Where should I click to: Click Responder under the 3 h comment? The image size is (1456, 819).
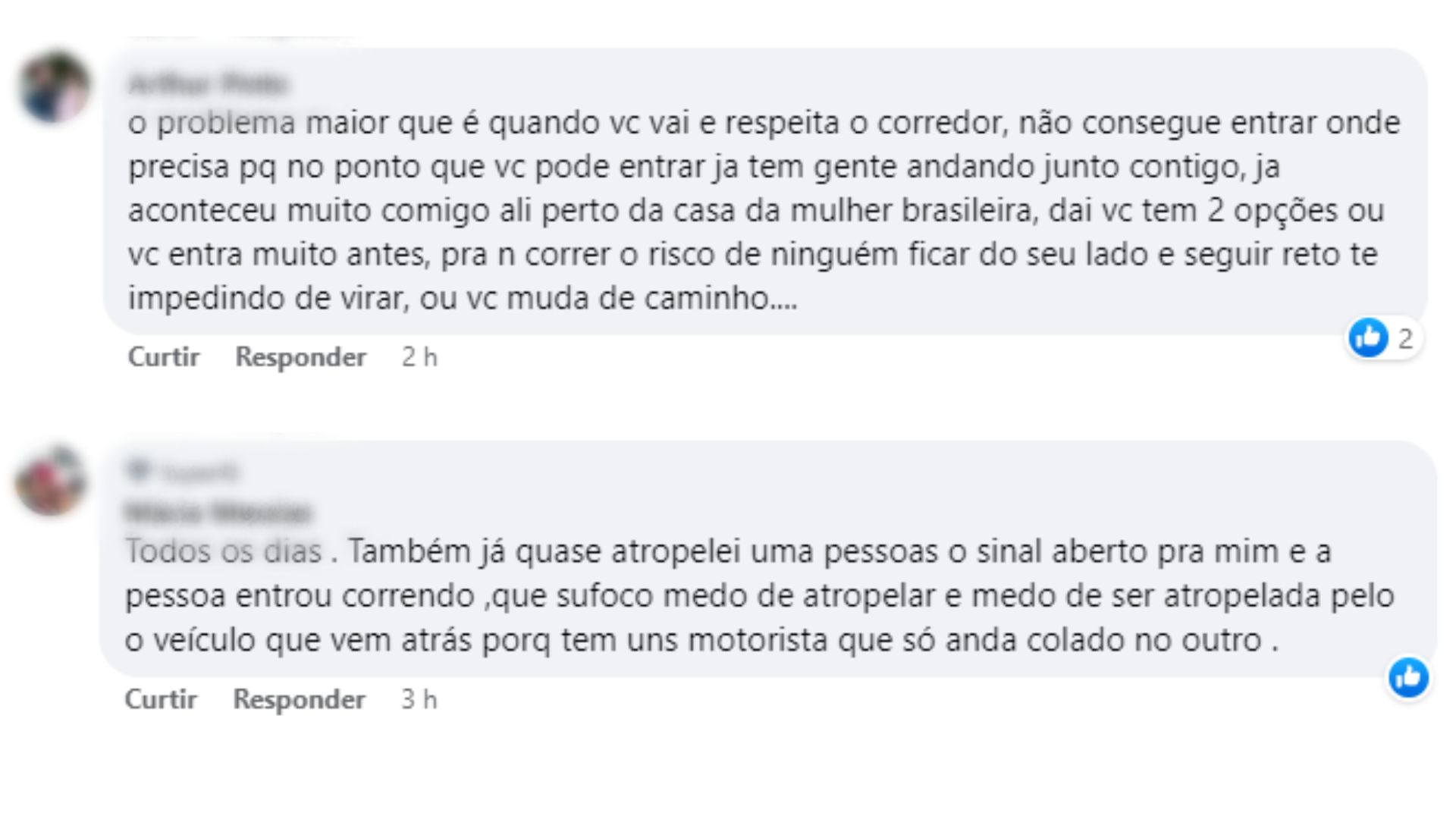click(x=299, y=699)
